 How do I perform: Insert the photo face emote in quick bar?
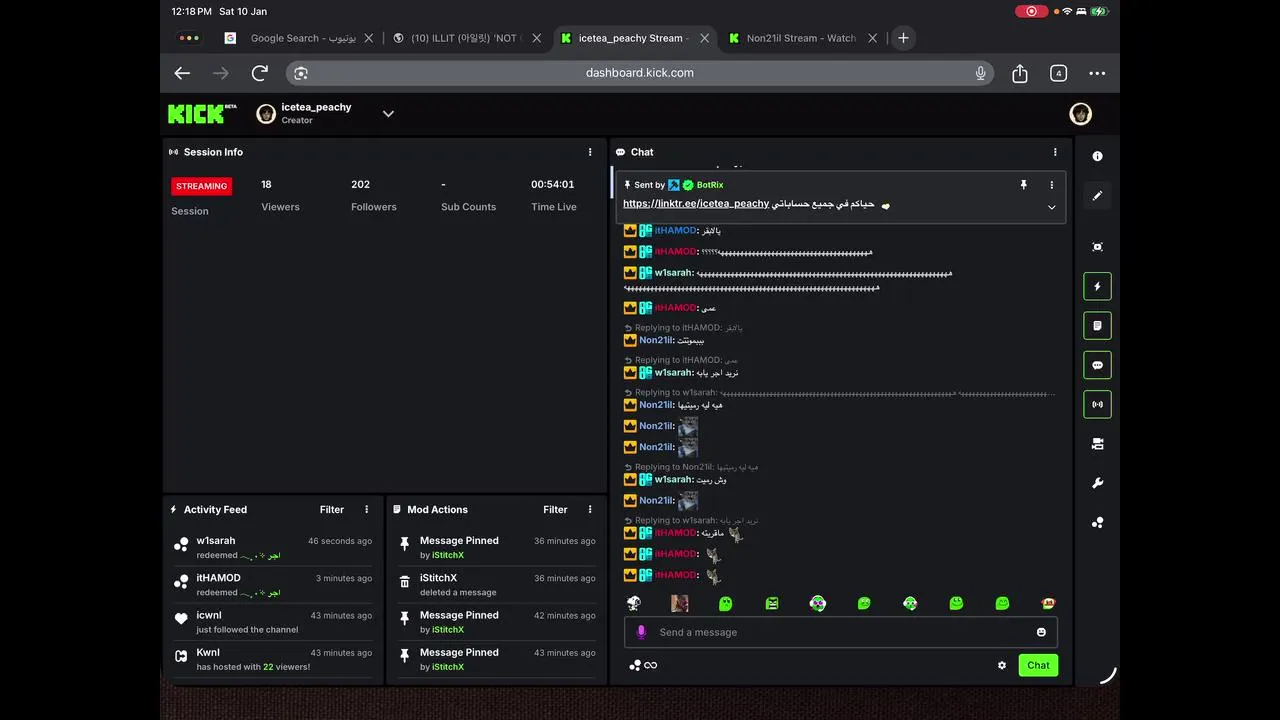(x=680, y=603)
